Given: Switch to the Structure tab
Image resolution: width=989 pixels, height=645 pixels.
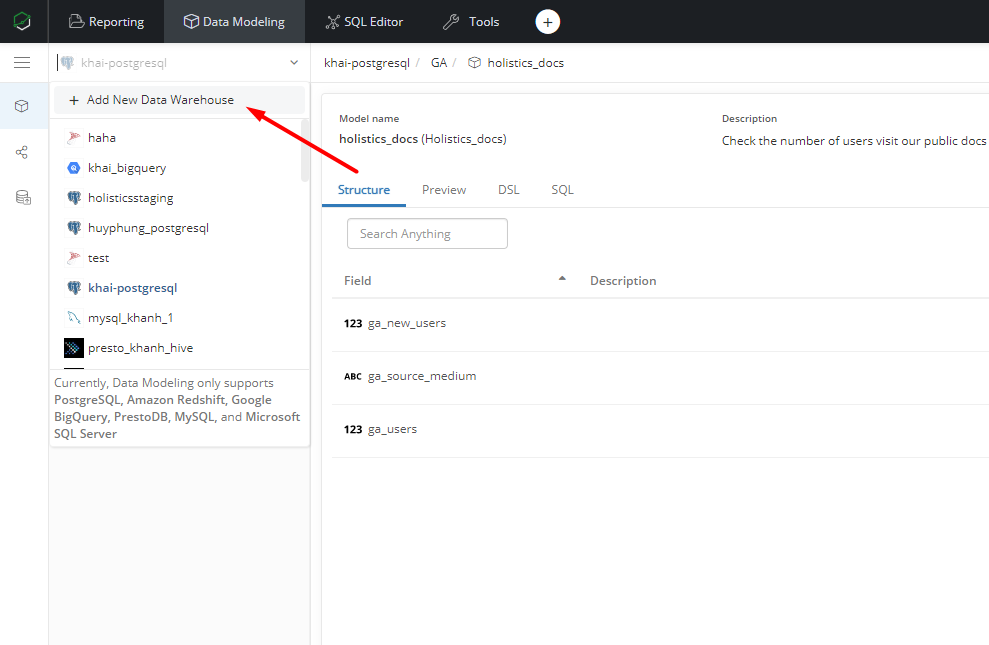Looking at the screenshot, I should click(x=364, y=190).
